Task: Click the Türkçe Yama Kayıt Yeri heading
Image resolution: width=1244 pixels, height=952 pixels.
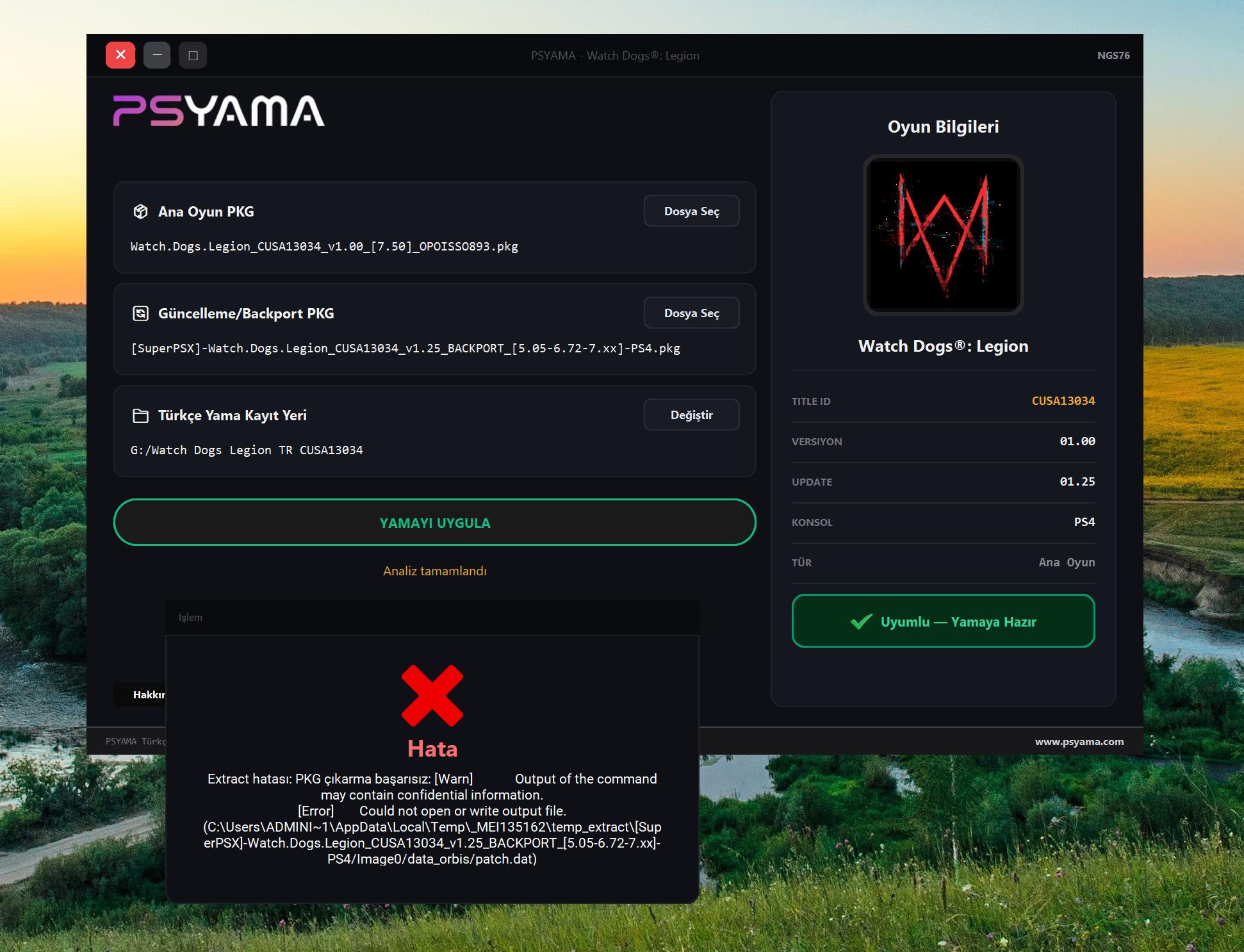Action: pyautogui.click(x=233, y=416)
